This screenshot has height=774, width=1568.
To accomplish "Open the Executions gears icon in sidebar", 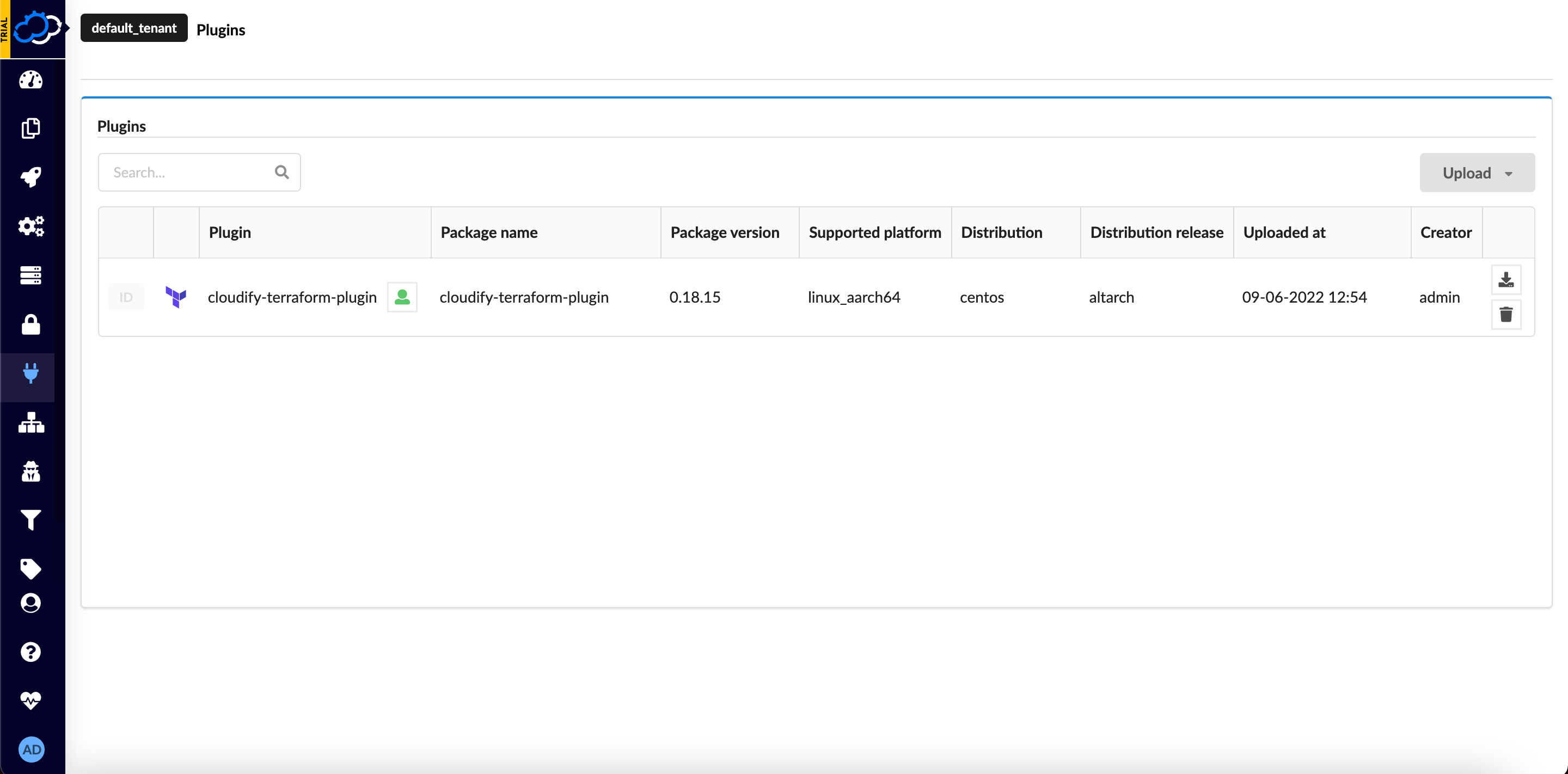I will (30, 226).
